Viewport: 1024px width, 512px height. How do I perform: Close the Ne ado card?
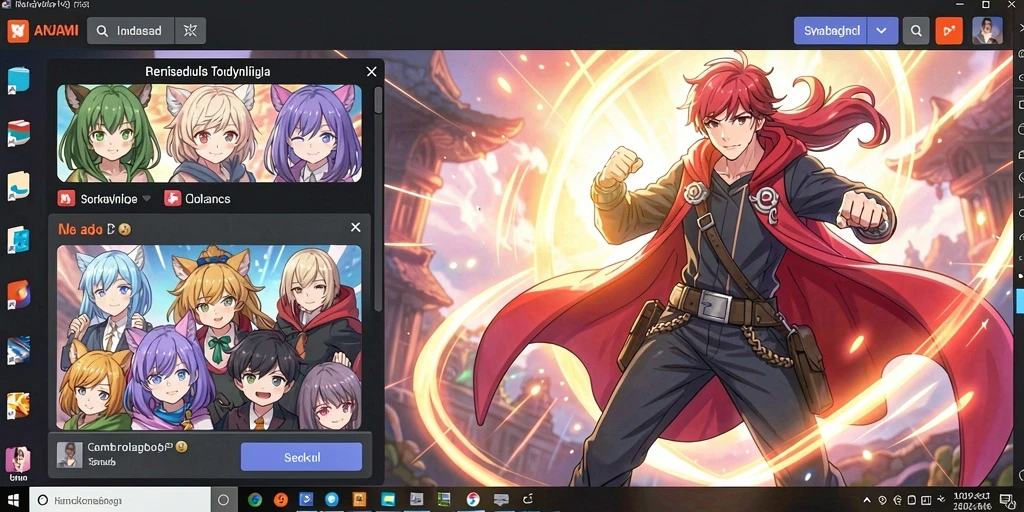pos(355,227)
